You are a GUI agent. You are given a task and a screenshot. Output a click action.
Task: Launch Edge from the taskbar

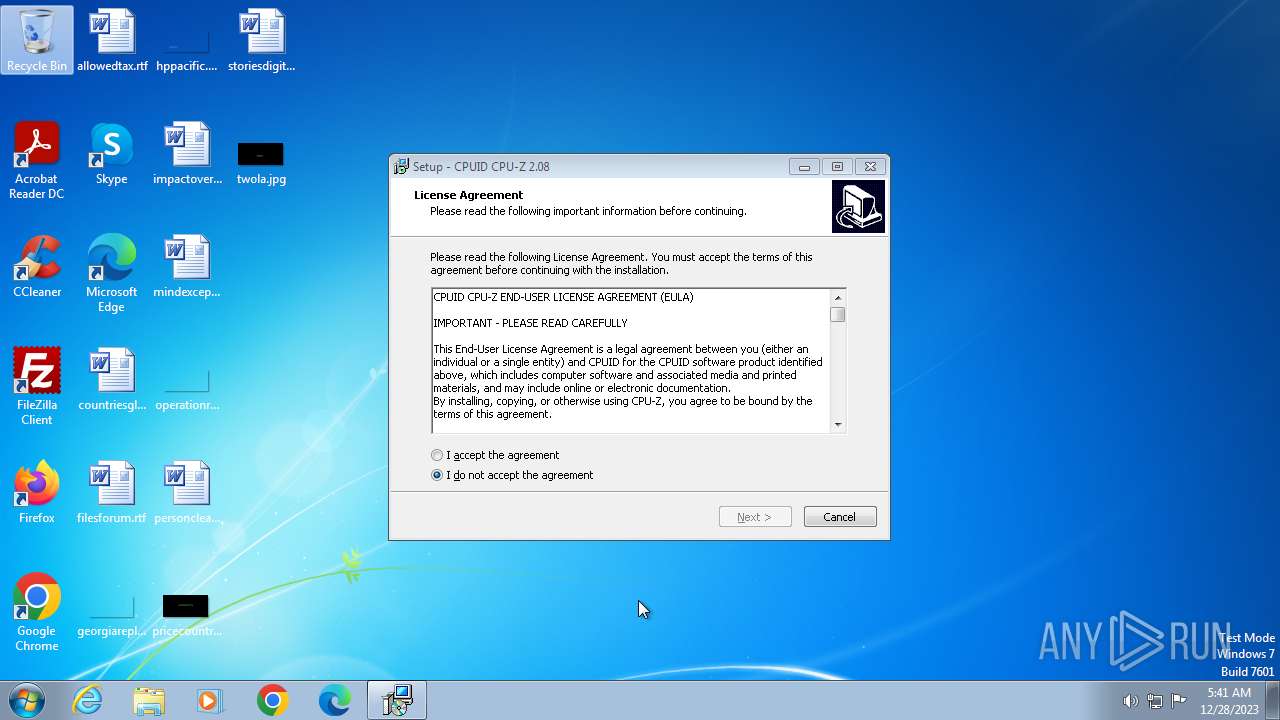(x=334, y=701)
